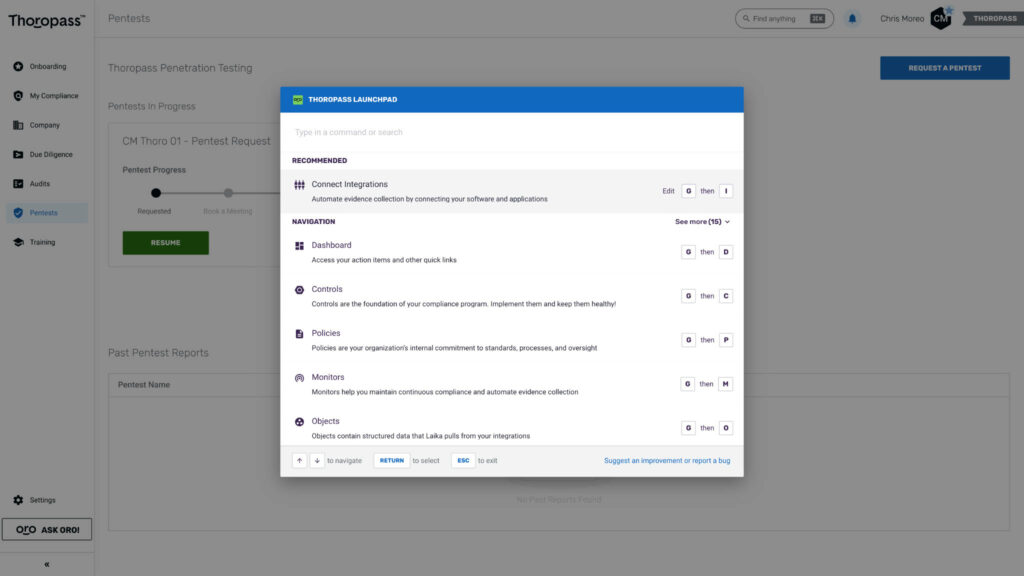The image size is (1024, 576).
Task: Click the Dashboard tiles icon
Action: pyautogui.click(x=299, y=246)
